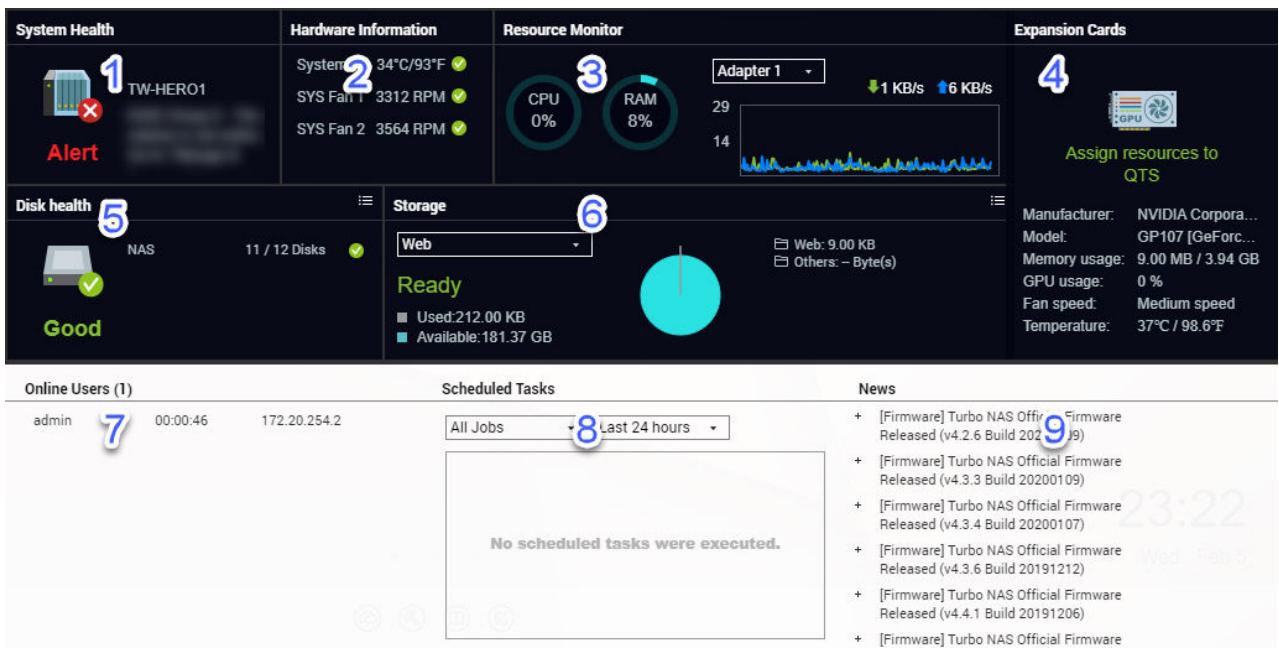Click the Online Users (1) heading

tap(79, 387)
